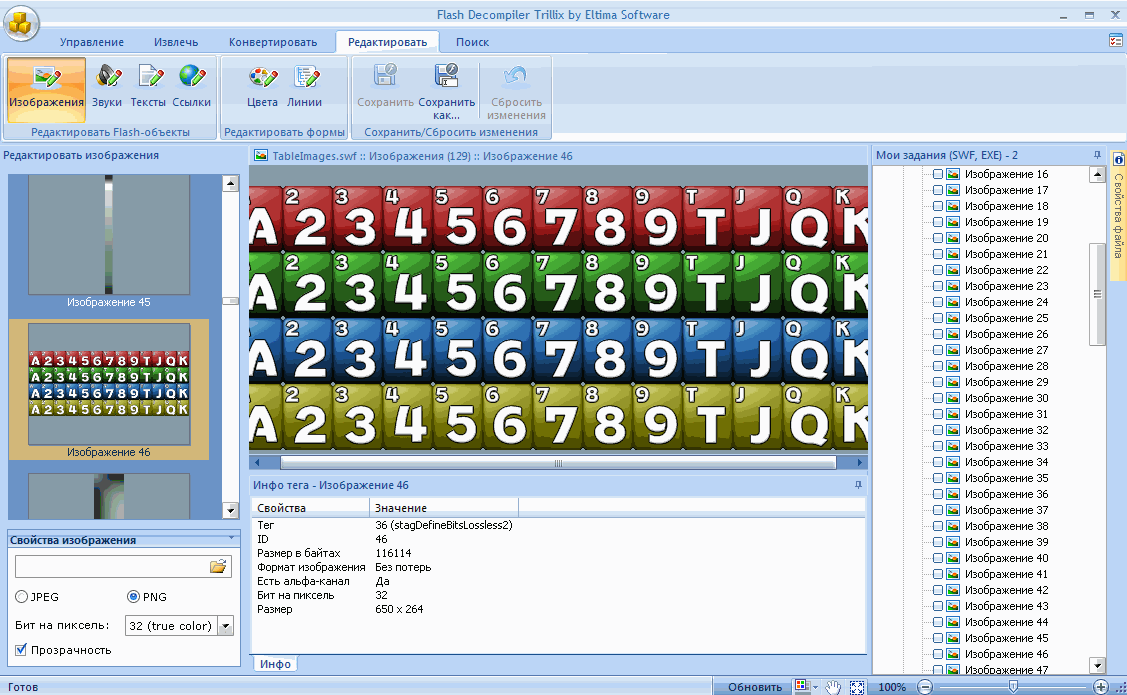
Task: Open the Ссылки links editor
Action: [191, 86]
